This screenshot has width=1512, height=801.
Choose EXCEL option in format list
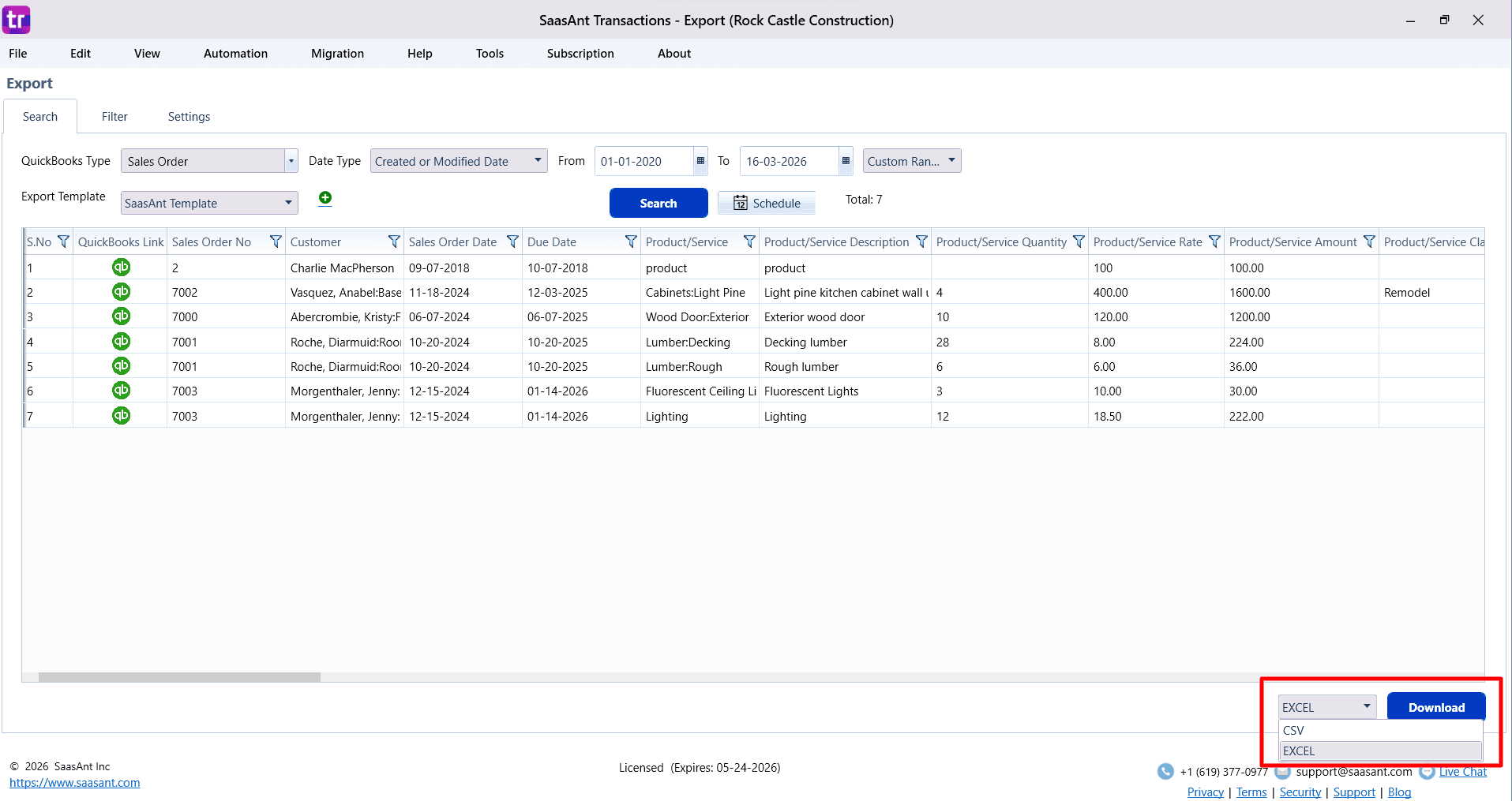point(1380,751)
